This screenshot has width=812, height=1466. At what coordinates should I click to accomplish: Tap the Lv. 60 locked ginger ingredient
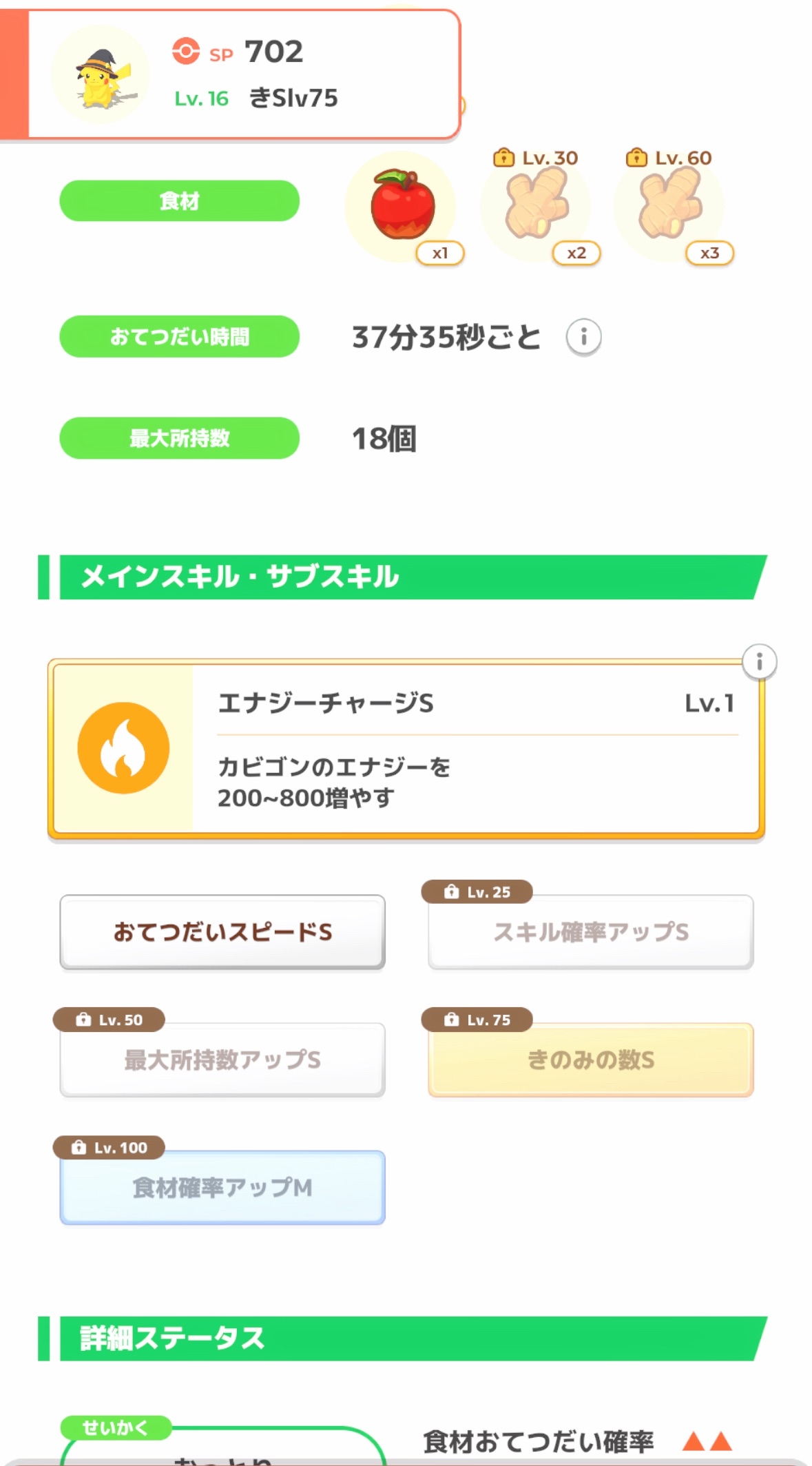669,205
